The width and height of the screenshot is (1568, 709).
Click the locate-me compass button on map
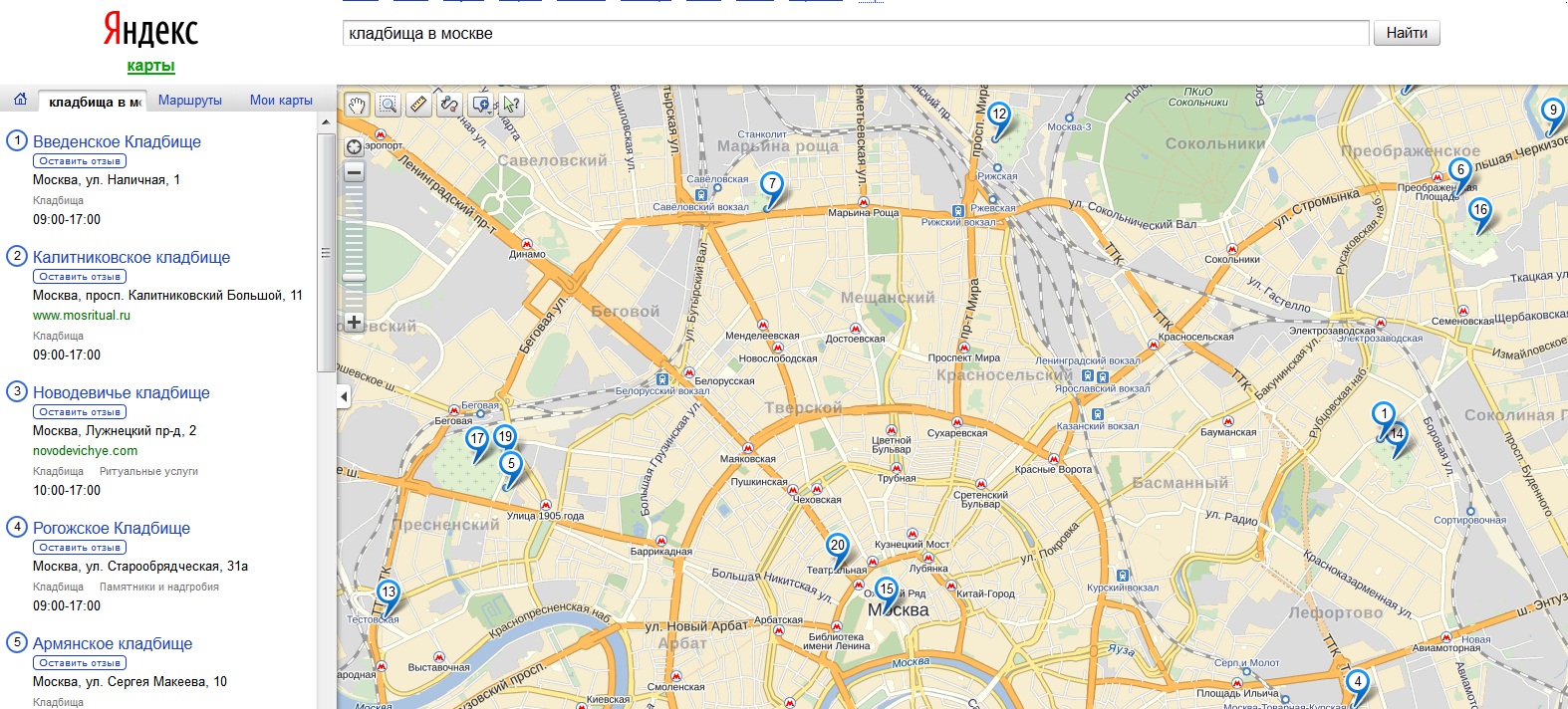pyautogui.click(x=354, y=146)
